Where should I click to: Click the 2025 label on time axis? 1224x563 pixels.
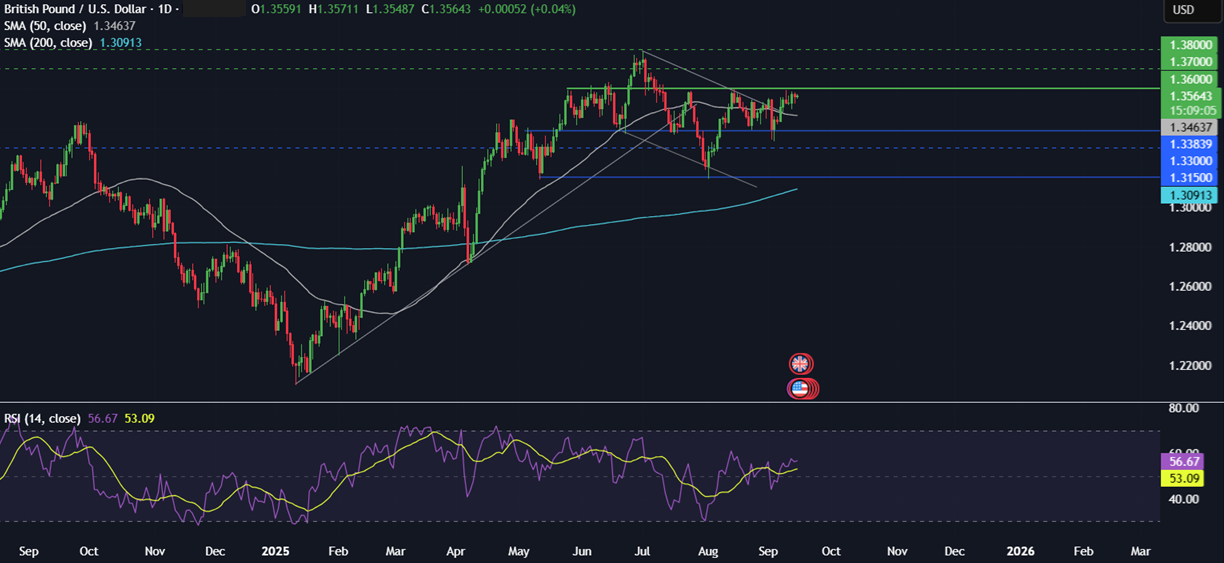point(274,551)
